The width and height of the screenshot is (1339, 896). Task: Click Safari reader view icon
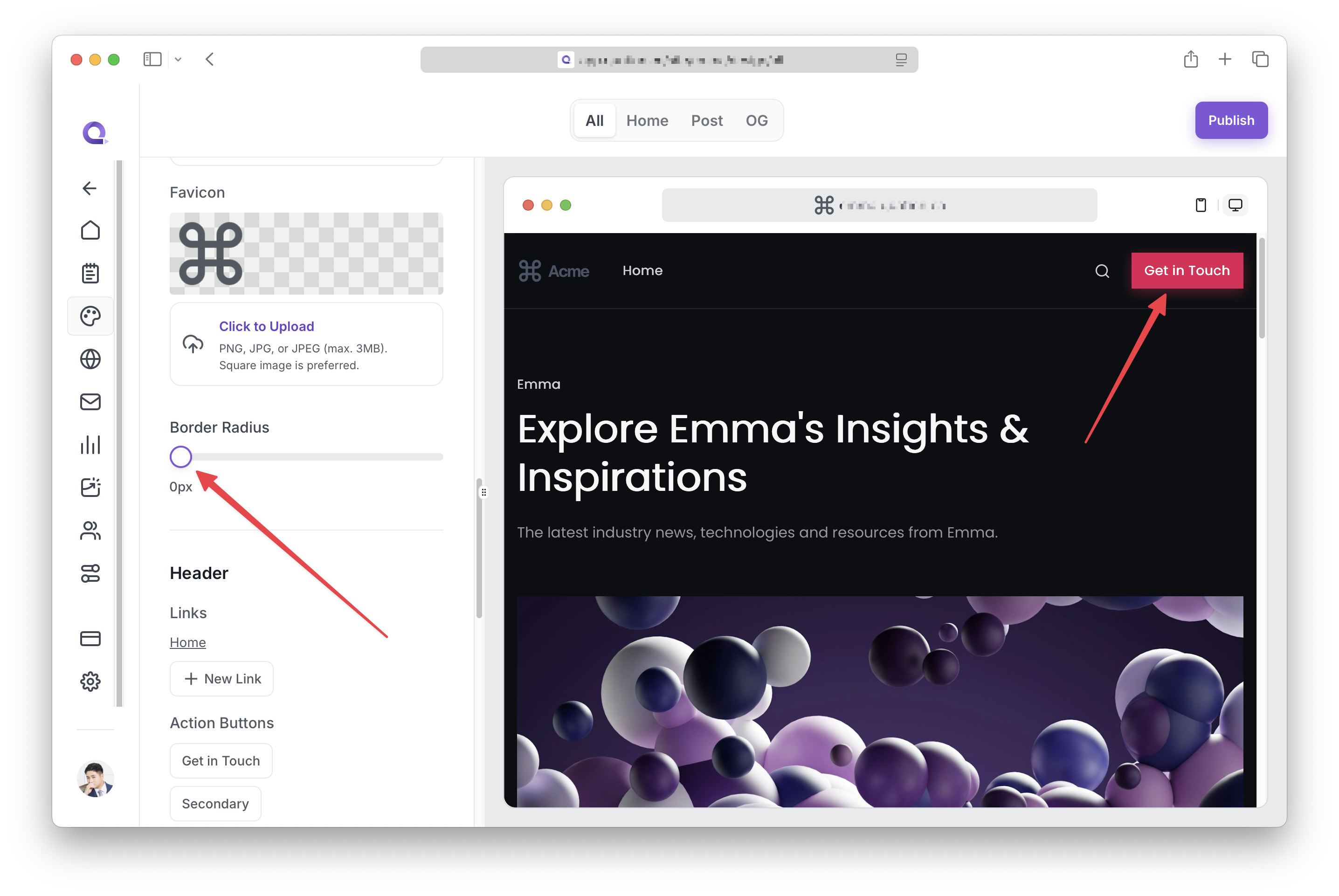click(x=901, y=59)
